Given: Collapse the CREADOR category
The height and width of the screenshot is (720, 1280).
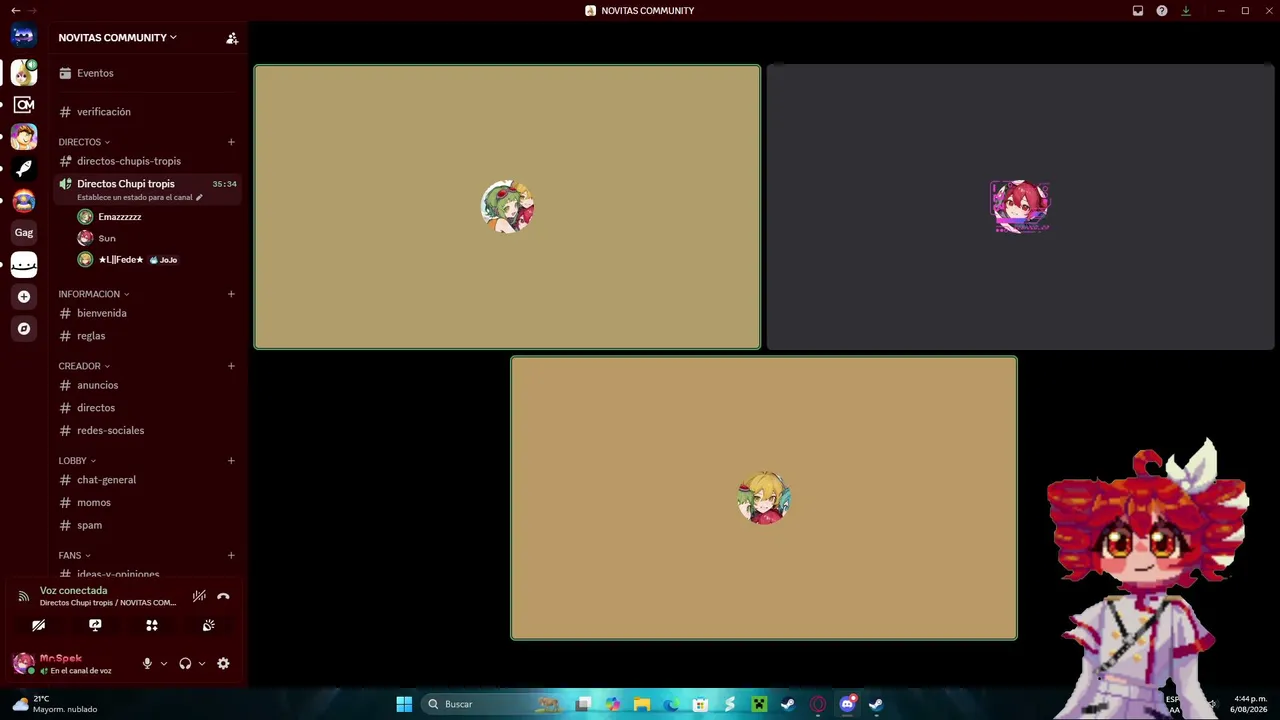Looking at the screenshot, I should [84, 366].
